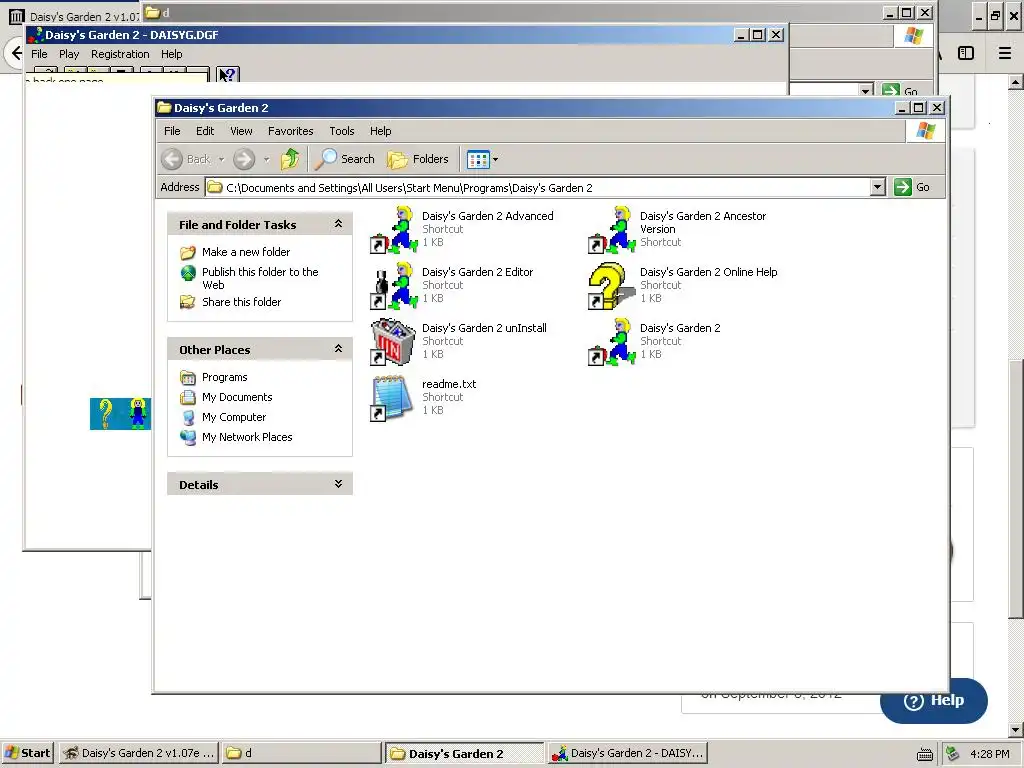This screenshot has width=1024, height=768.
Task: Open View menu in Explorer window
Action: coord(241,131)
